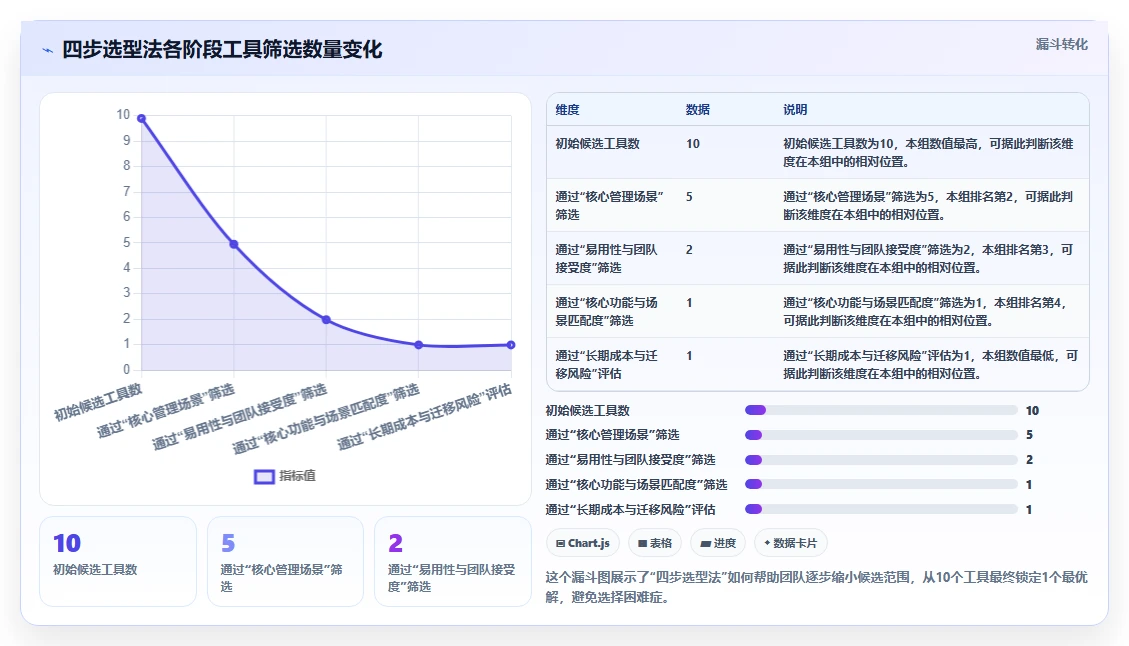Click the 漏斗转化 tag label
The image size is (1129, 646).
(x=1061, y=44)
